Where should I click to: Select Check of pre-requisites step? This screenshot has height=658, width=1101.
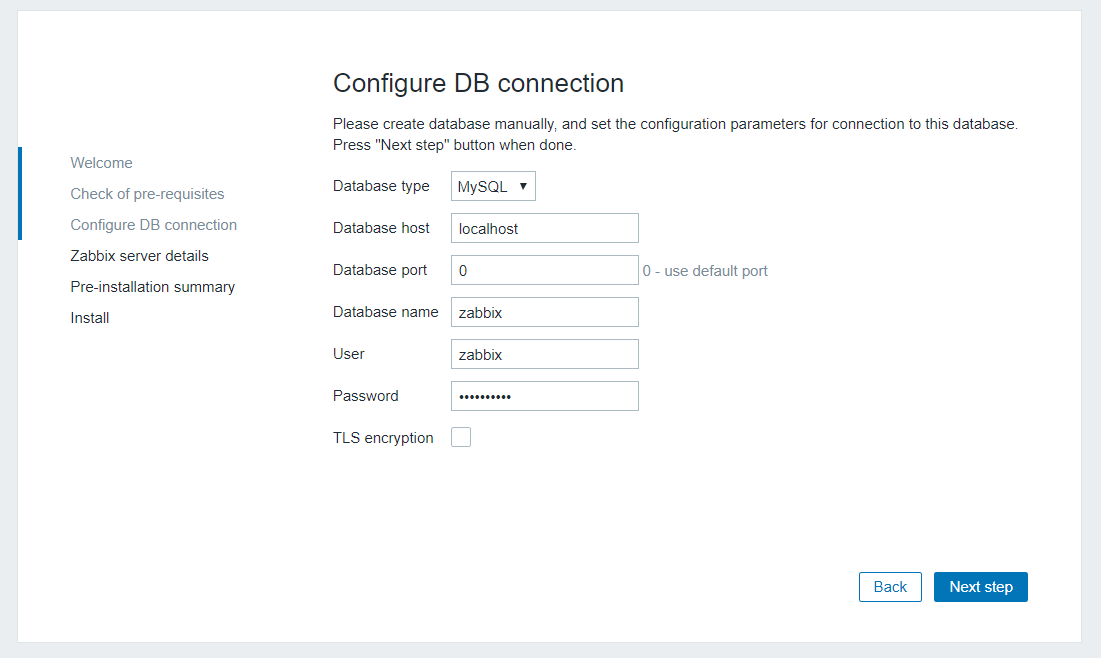[147, 194]
